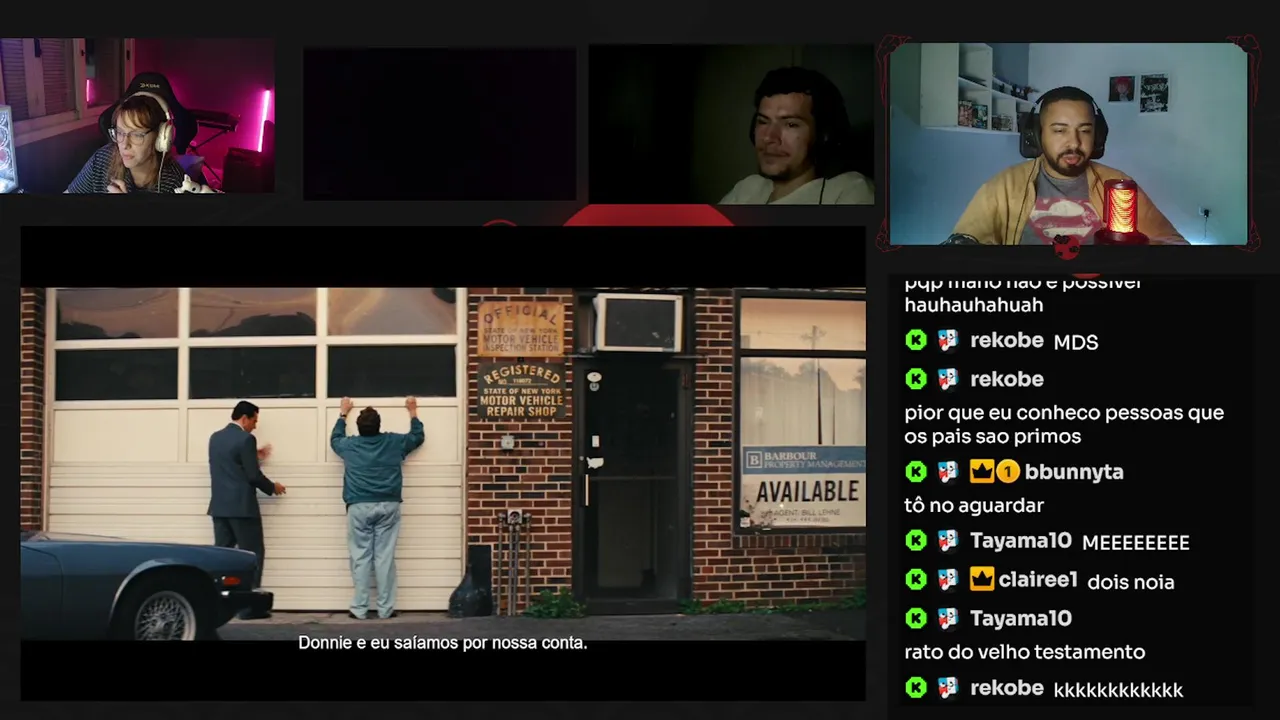
Task: Click the subtitle 'Donnie e eu saíamos por nossa conta.'
Action: (442, 643)
